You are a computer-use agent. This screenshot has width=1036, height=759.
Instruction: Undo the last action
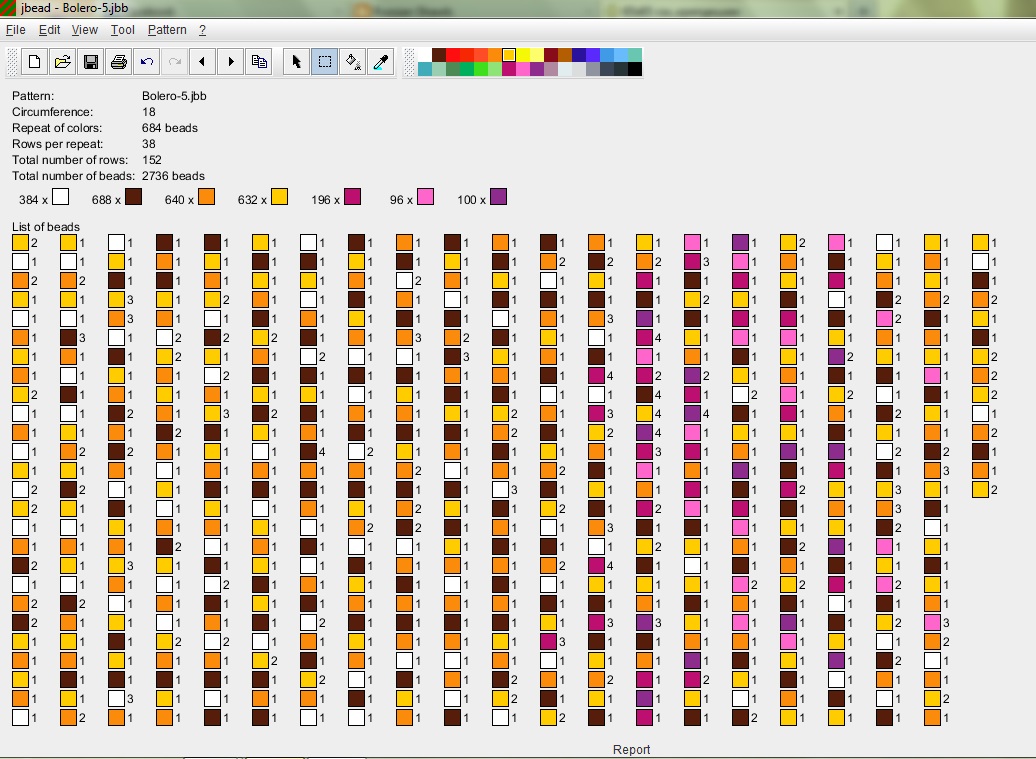tap(147, 62)
